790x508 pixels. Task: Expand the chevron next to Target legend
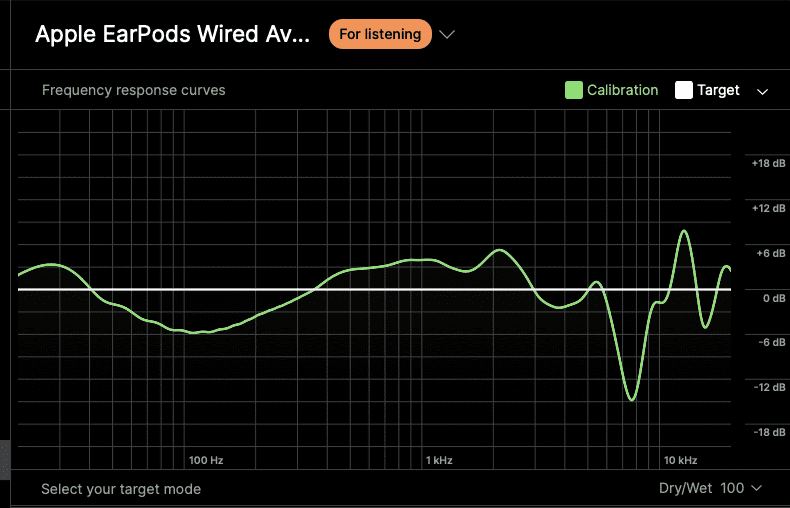(762, 92)
